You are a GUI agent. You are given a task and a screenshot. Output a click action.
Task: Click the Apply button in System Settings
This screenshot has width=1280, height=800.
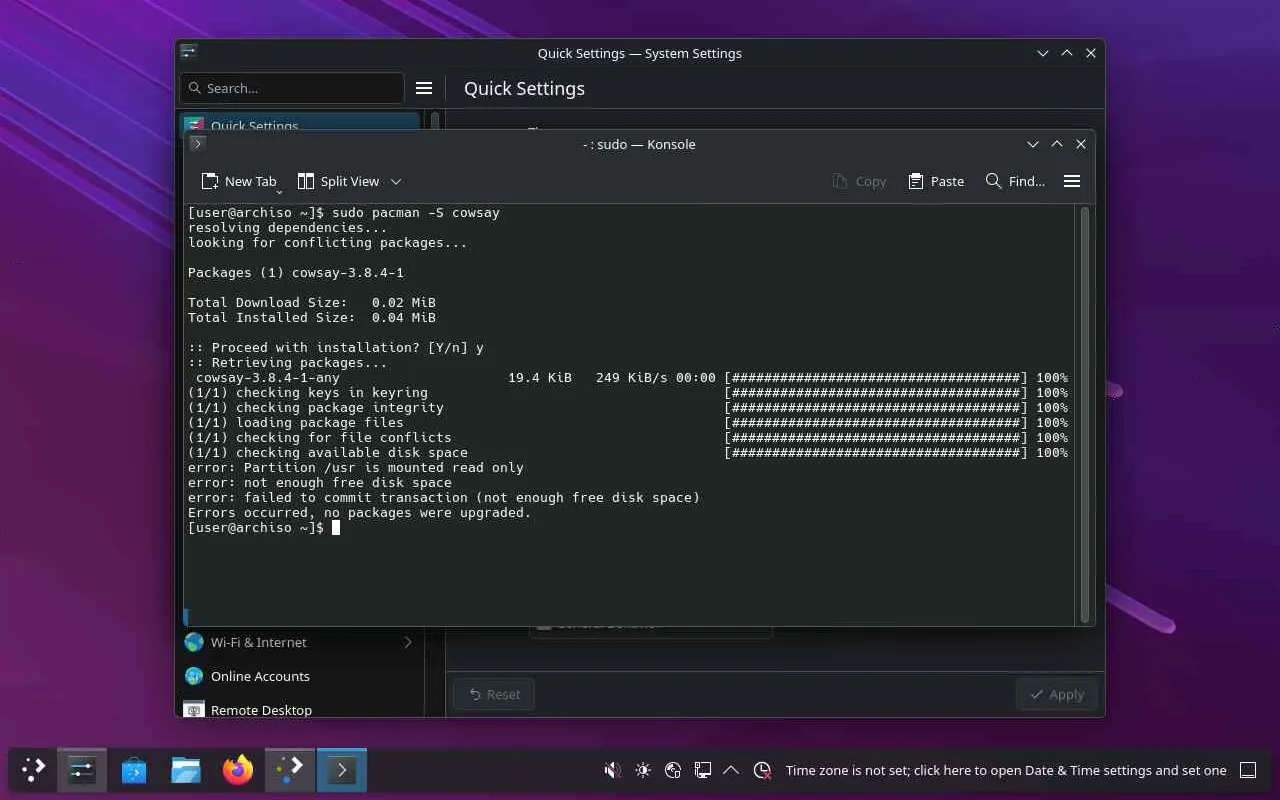pos(1057,694)
